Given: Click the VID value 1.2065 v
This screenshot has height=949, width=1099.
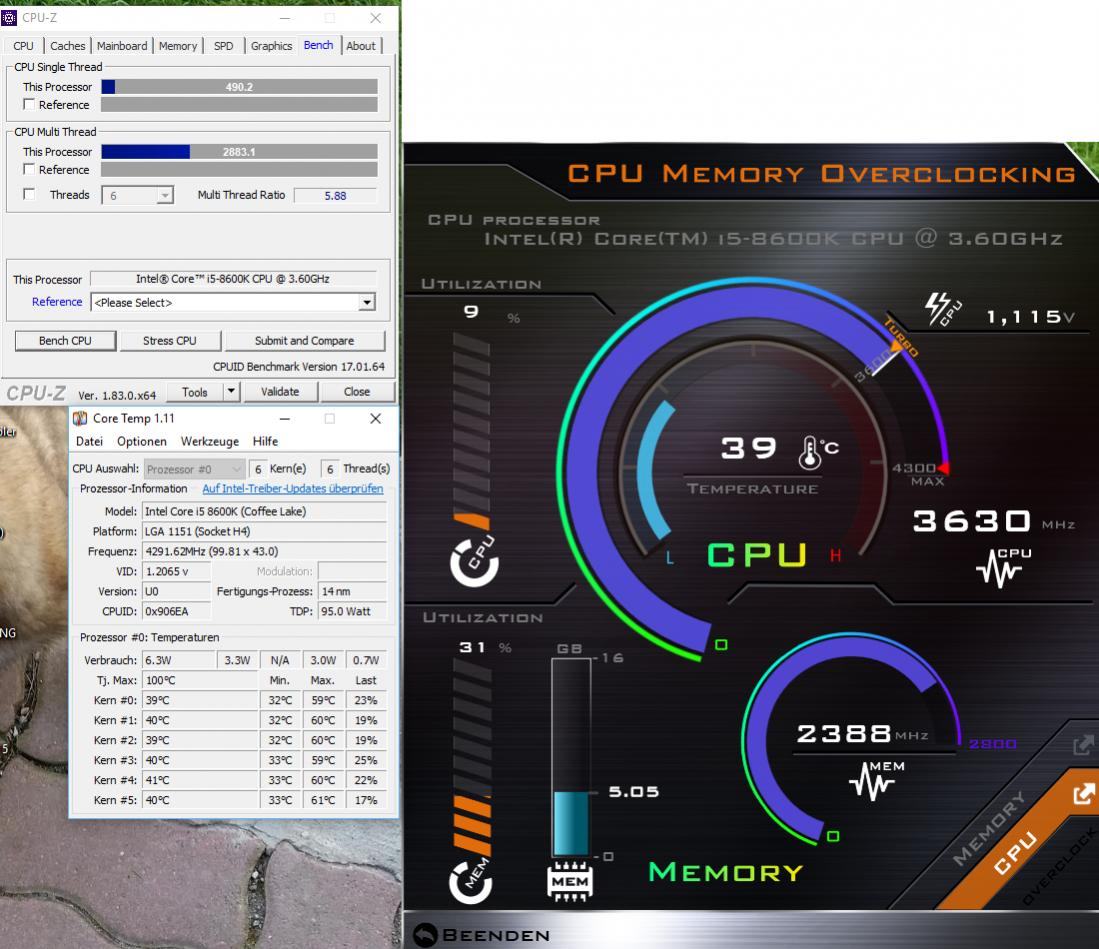Looking at the screenshot, I should point(177,571).
